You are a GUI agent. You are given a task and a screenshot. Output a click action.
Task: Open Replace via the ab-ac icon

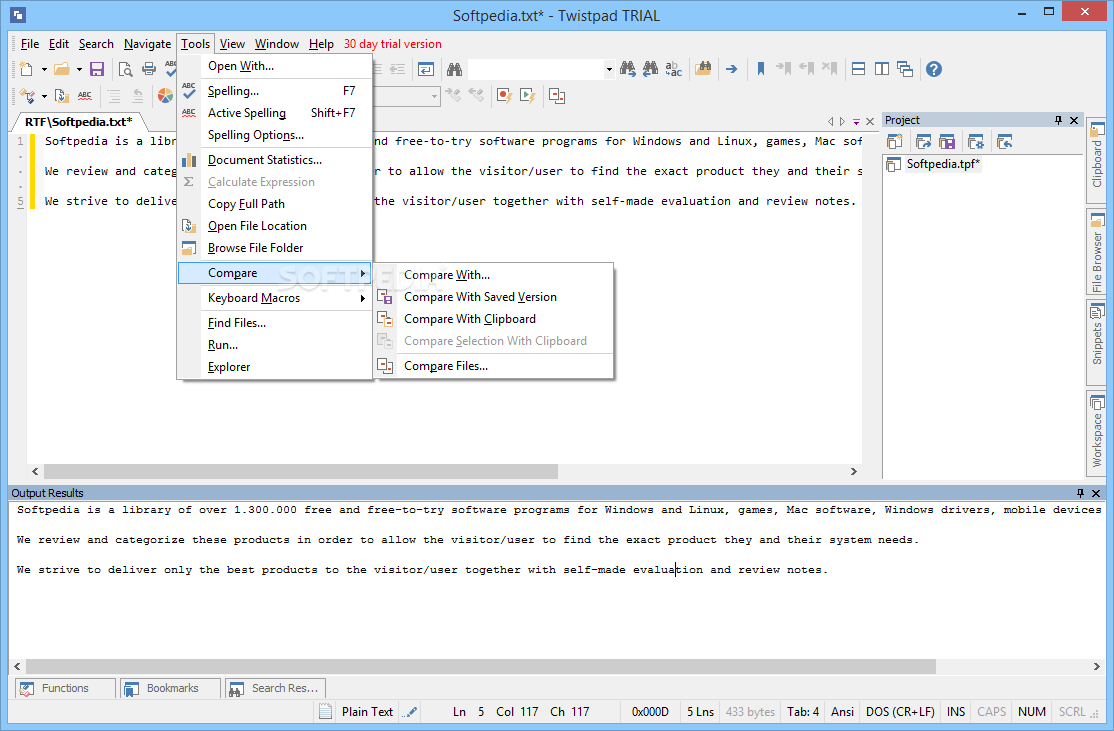point(674,69)
